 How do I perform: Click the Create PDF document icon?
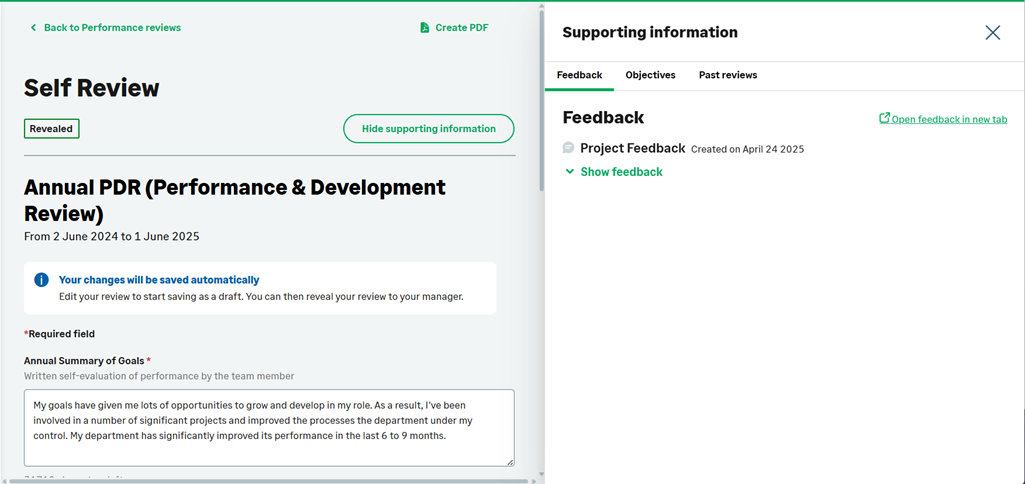click(x=425, y=28)
